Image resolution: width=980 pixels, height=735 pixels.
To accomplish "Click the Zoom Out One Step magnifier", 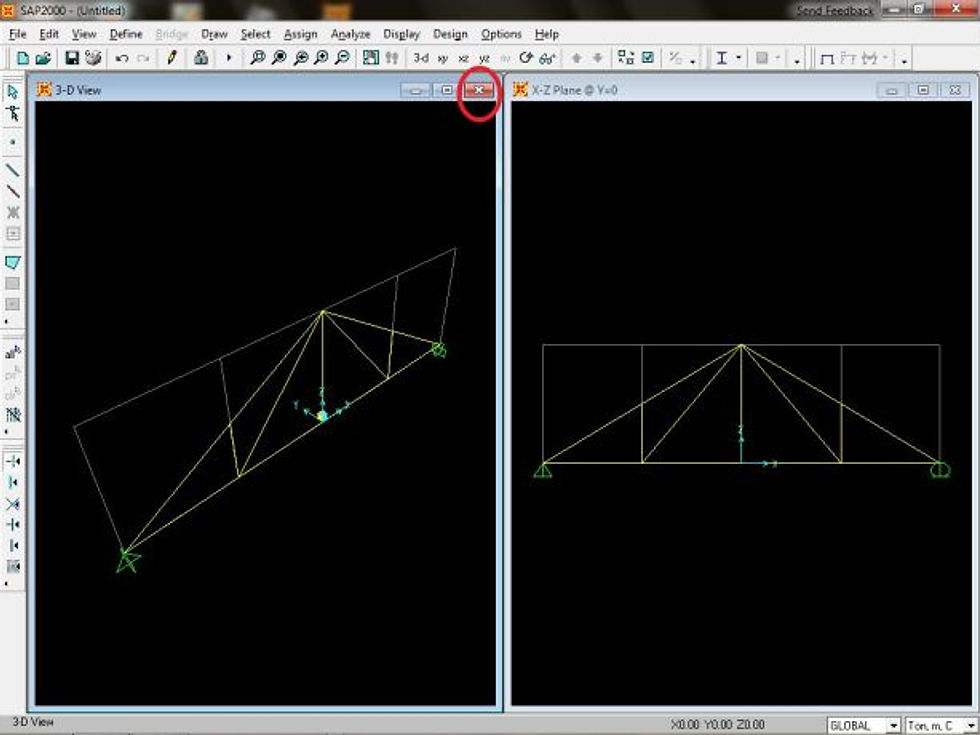I will point(342,58).
